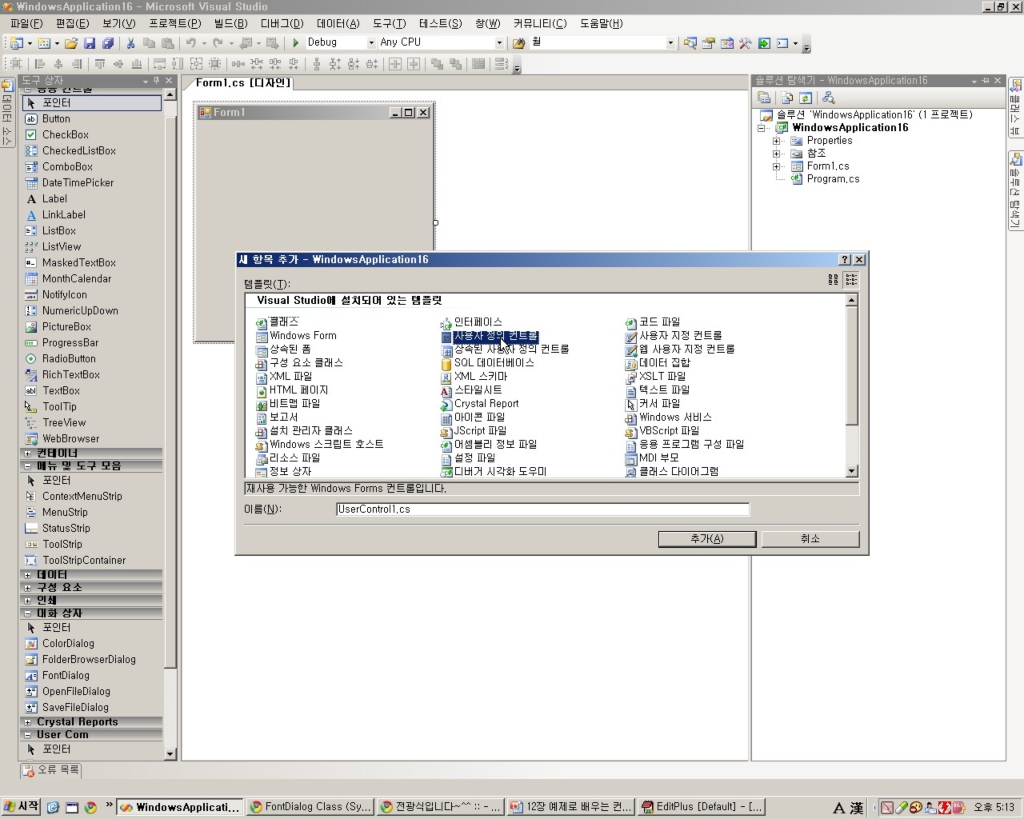Open the find combo box dropdown
This screenshot has width=1024, height=819.
(670, 42)
